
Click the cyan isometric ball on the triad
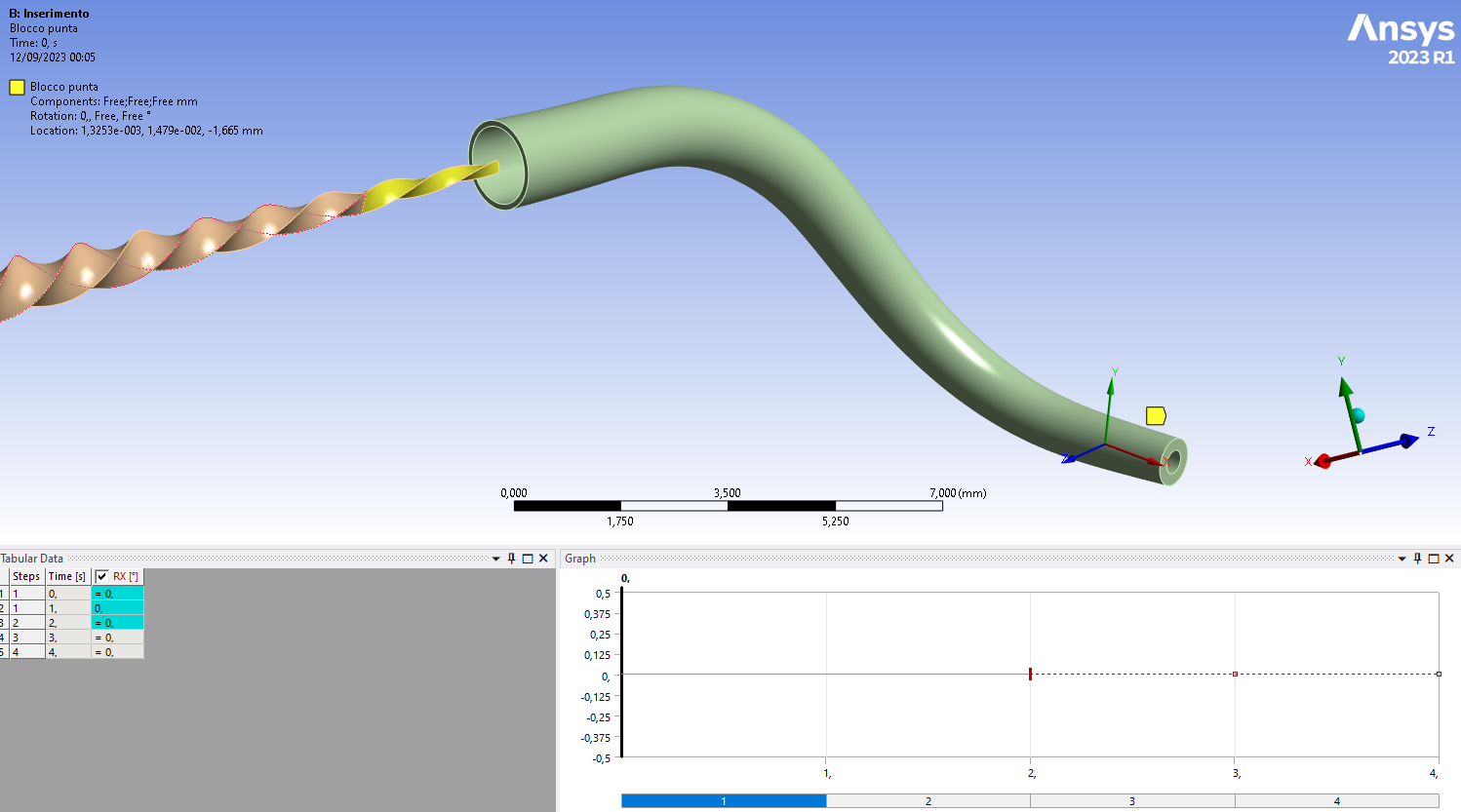1358,416
